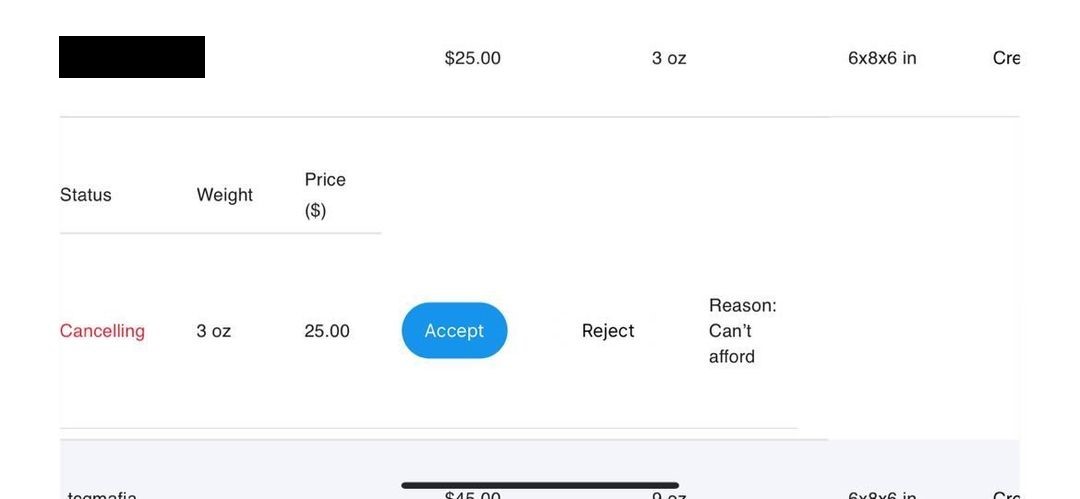Tap the black home indicator bar
The width and height of the screenshot is (1080, 499).
click(540, 485)
